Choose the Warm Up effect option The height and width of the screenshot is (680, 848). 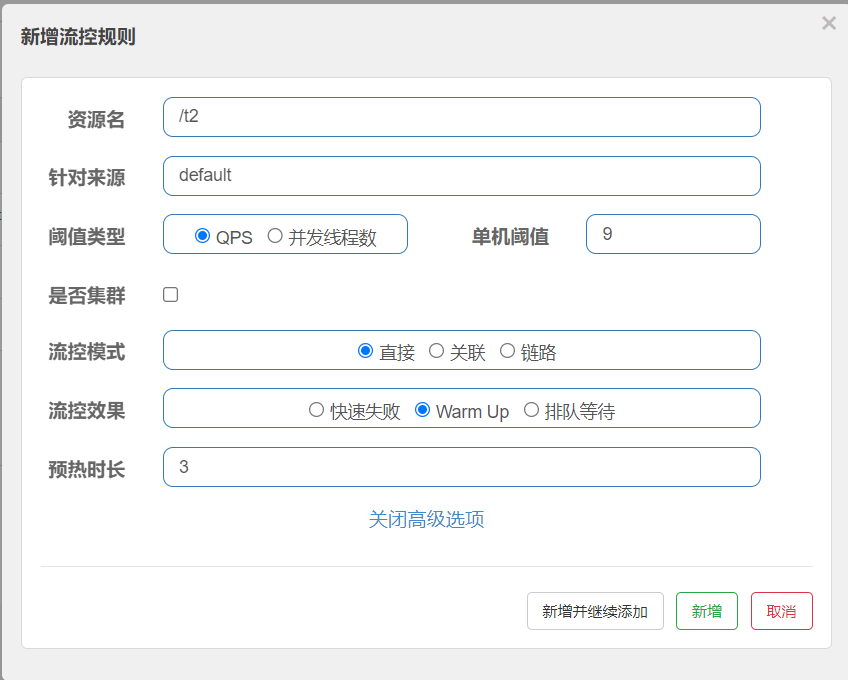(423, 410)
